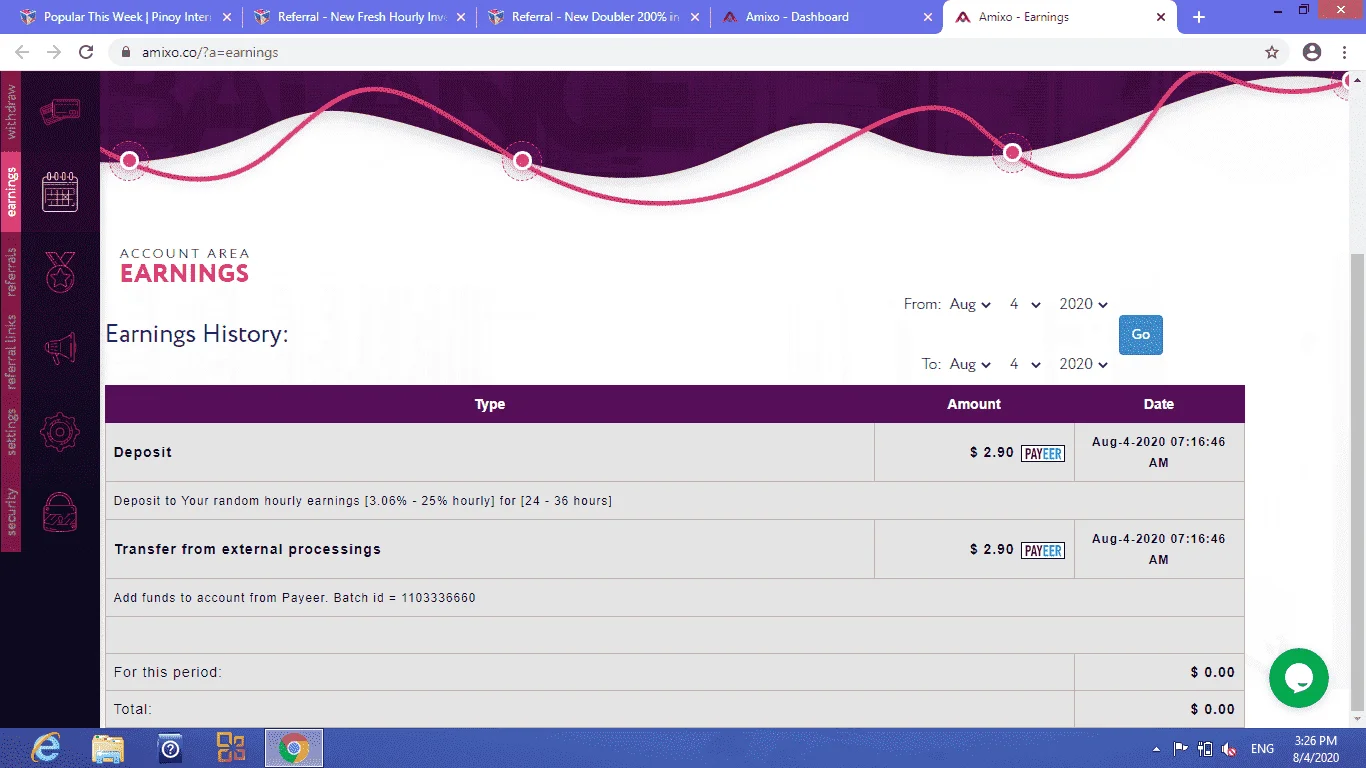Open the withdraw card icon in sidebar

60,111
